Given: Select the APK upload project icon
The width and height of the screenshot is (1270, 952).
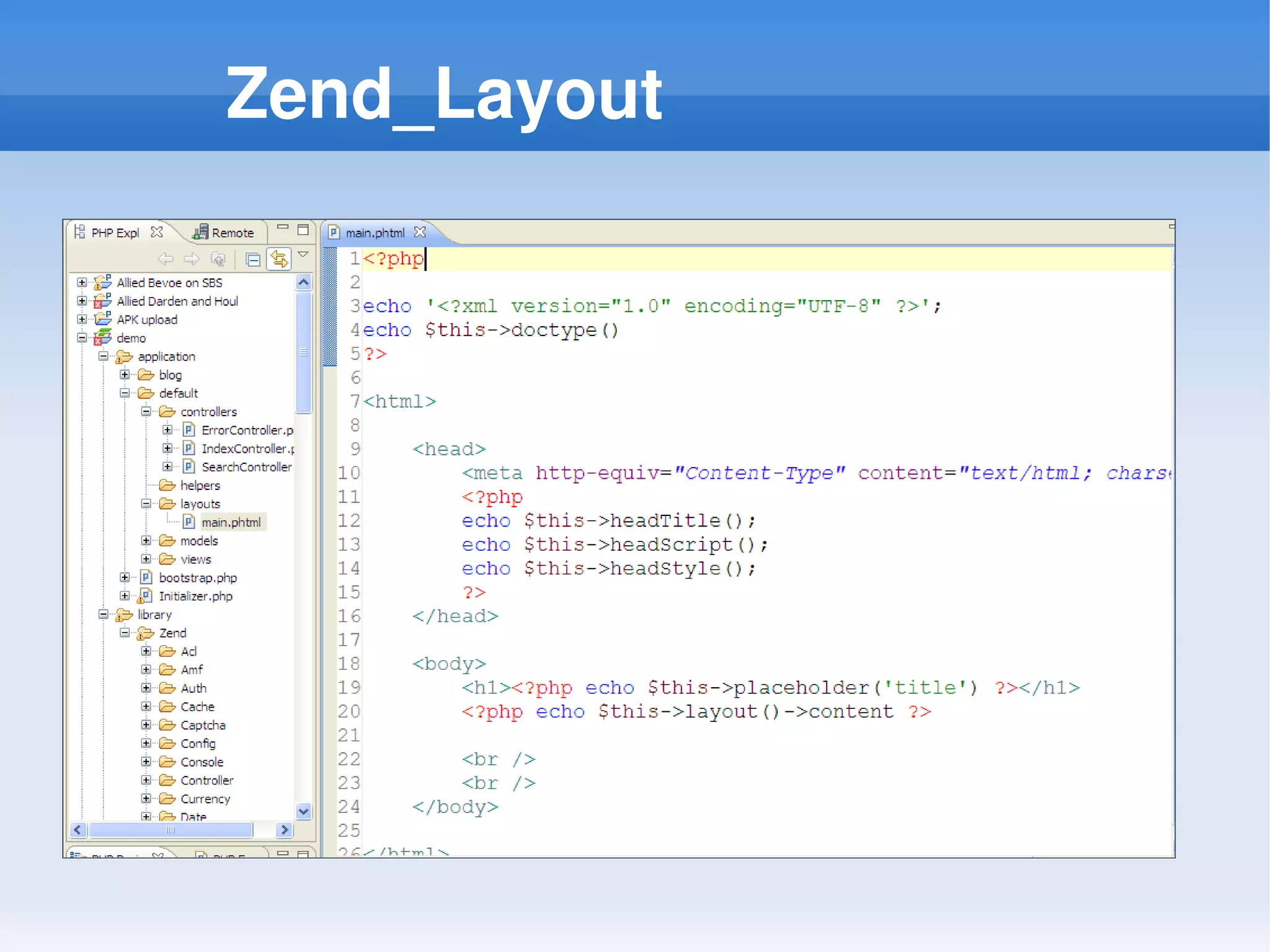Looking at the screenshot, I should 102,319.
